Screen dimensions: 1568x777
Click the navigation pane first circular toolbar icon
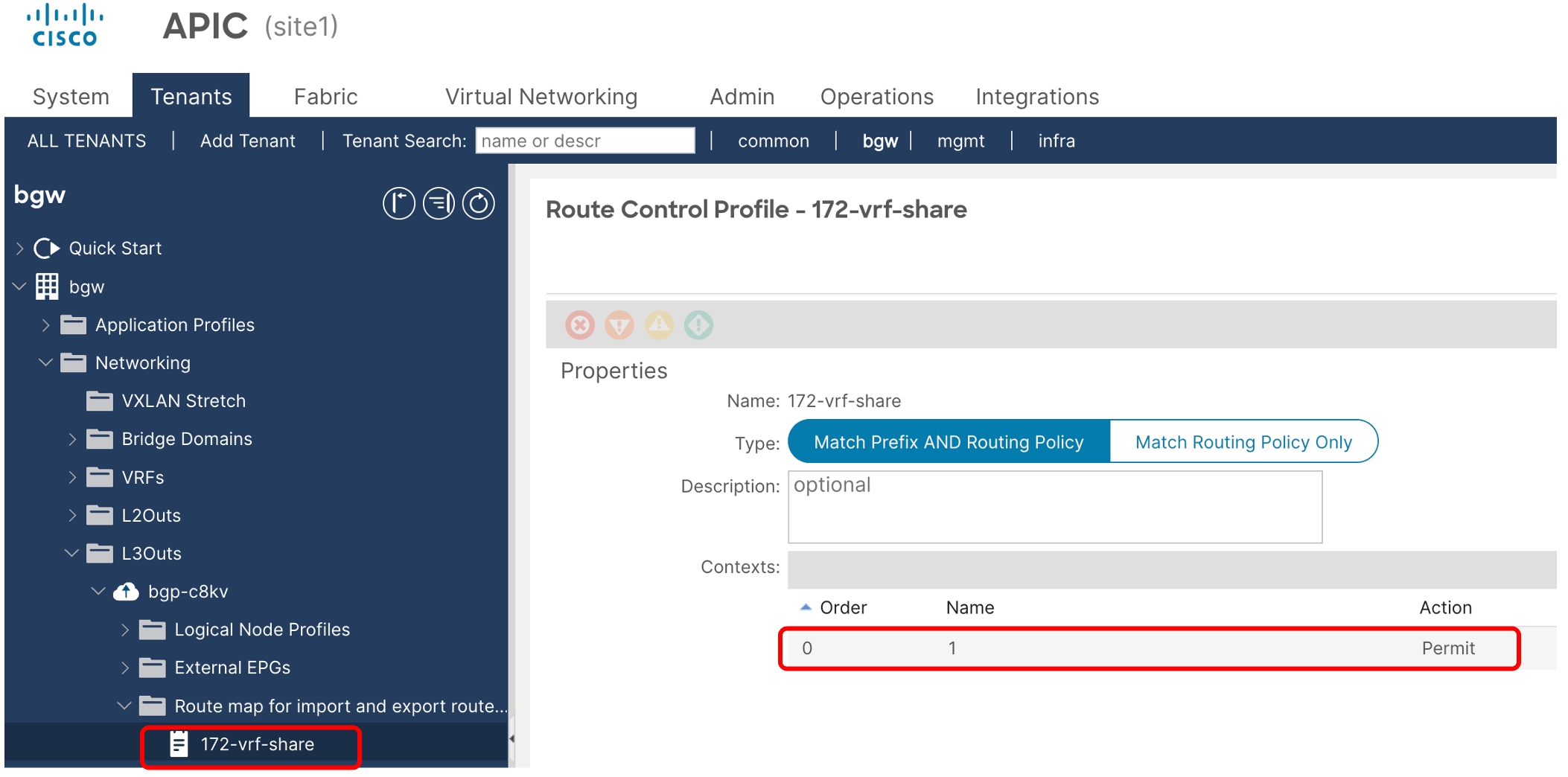tap(399, 203)
